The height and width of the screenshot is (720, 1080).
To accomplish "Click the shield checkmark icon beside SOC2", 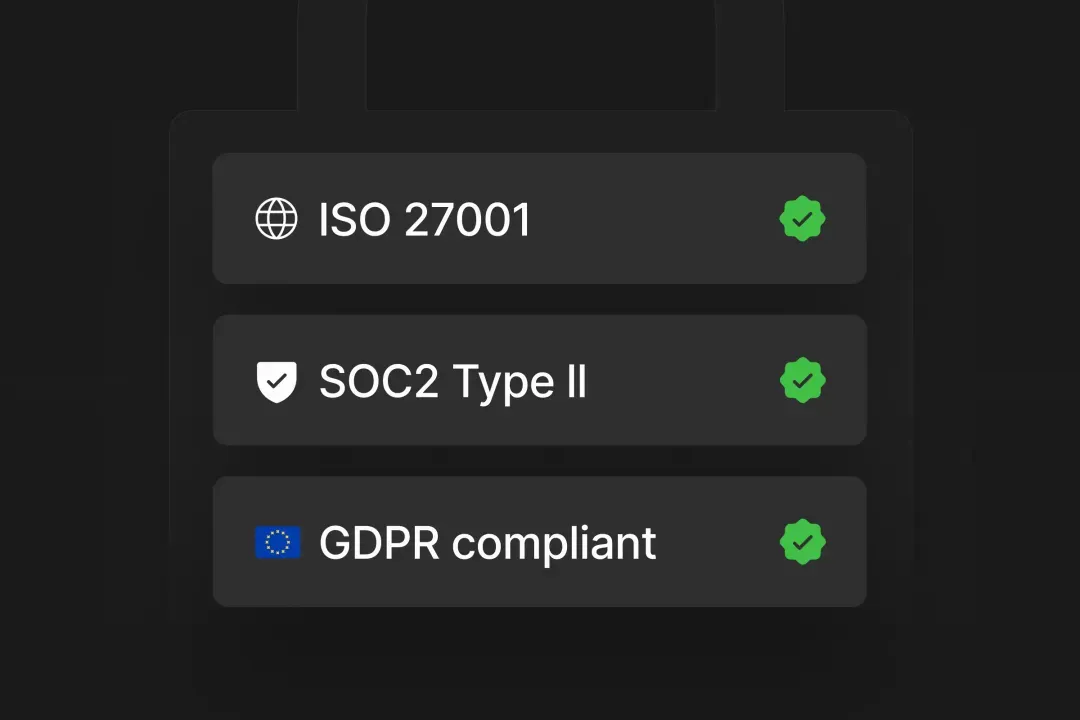I will [276, 381].
